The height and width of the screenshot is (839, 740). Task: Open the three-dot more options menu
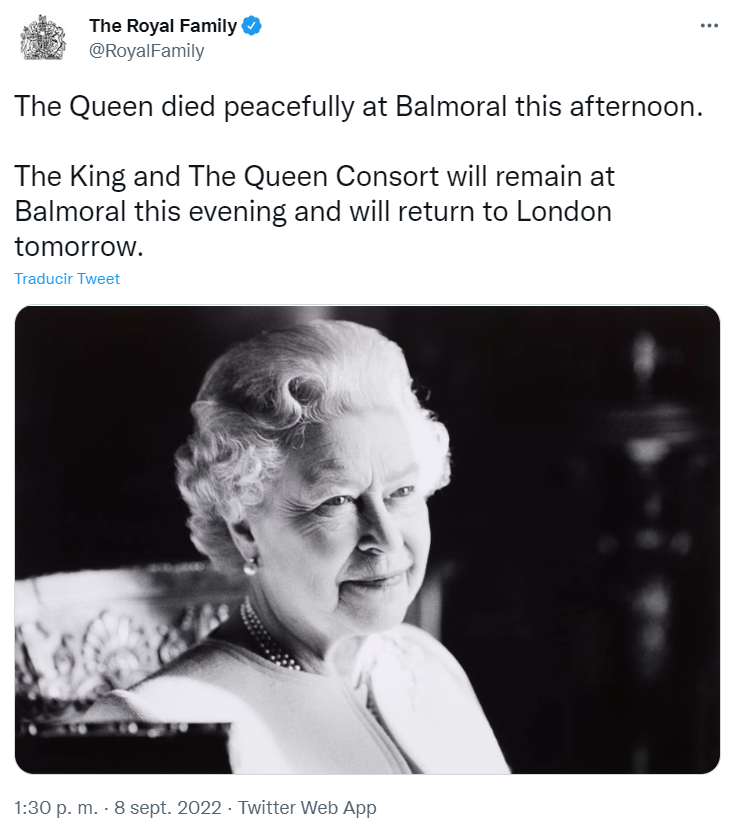click(709, 26)
